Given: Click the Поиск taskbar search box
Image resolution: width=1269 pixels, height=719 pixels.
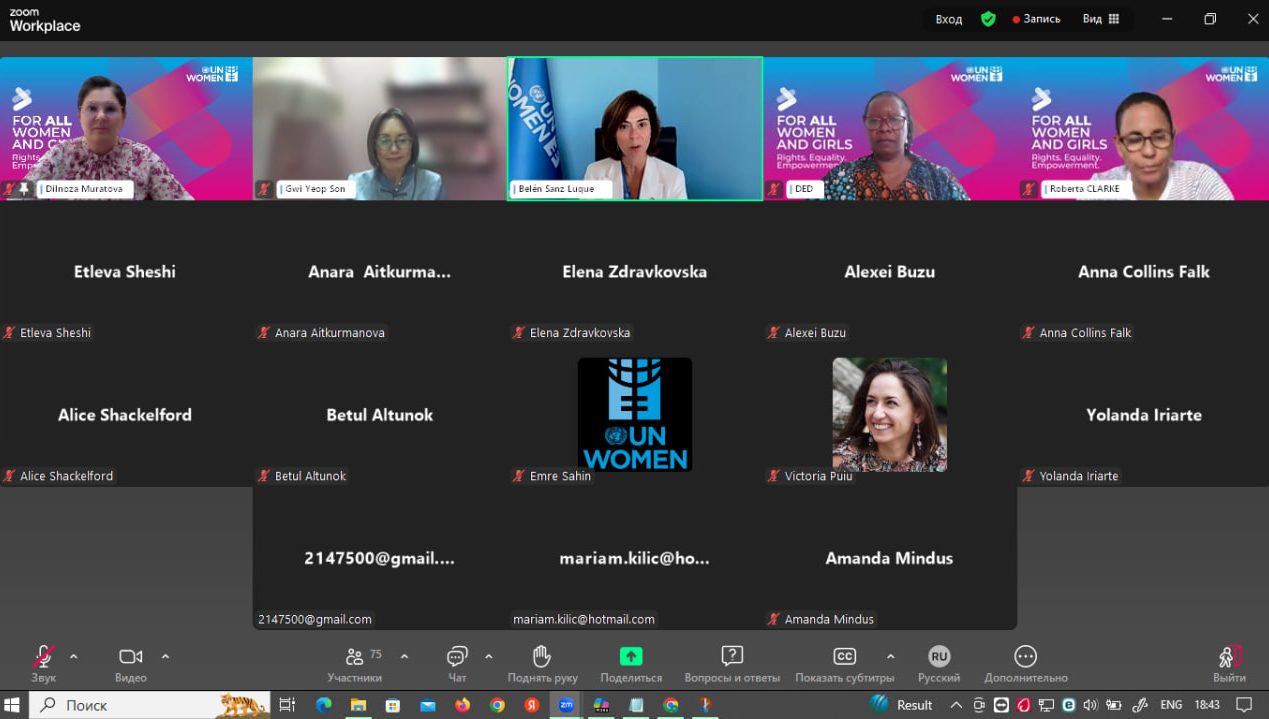Looking at the screenshot, I should tap(150, 705).
